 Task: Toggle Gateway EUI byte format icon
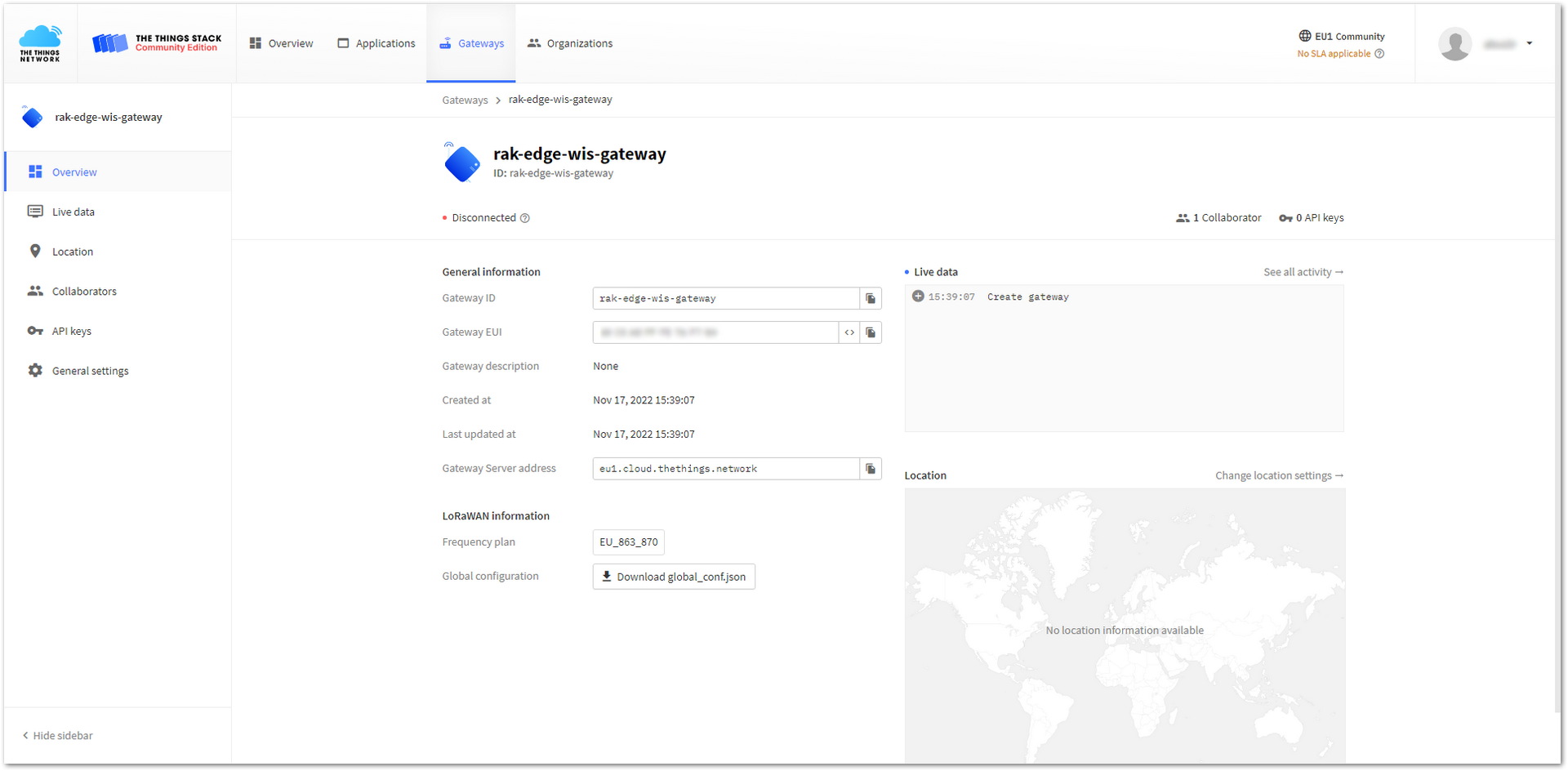(x=849, y=332)
